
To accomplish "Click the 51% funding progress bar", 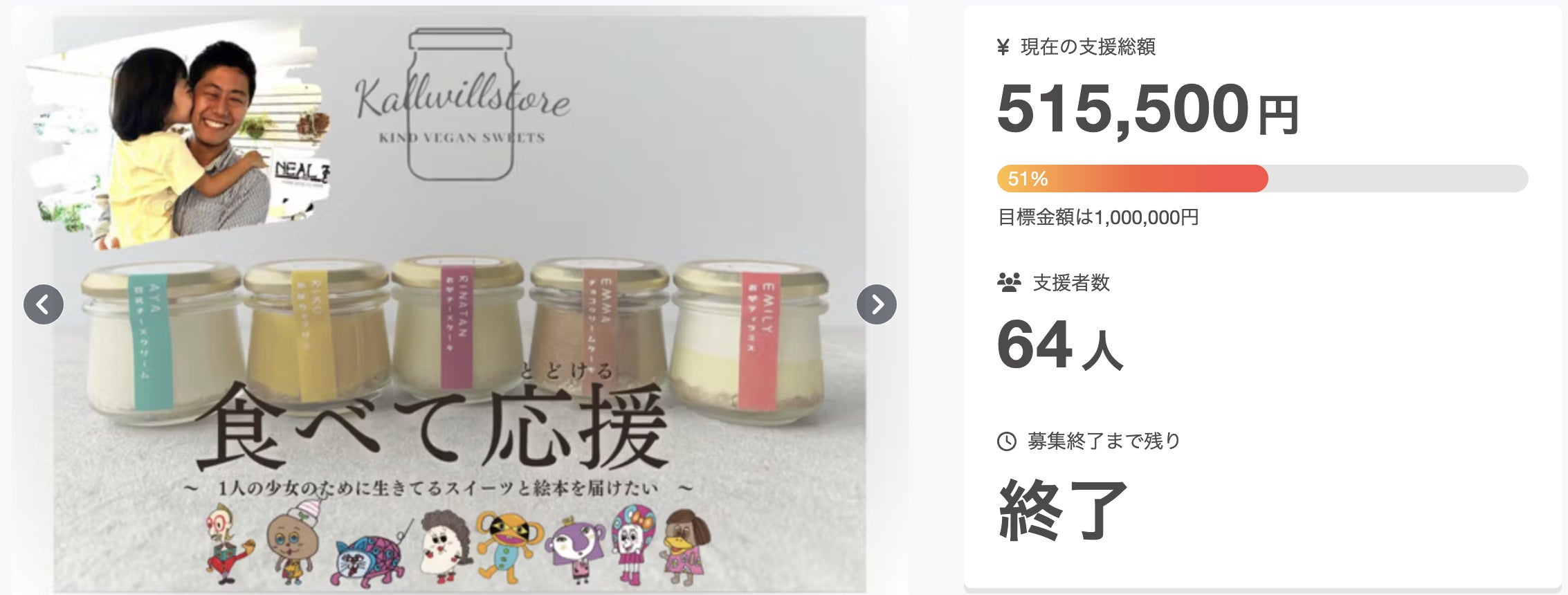I will (1262, 178).
